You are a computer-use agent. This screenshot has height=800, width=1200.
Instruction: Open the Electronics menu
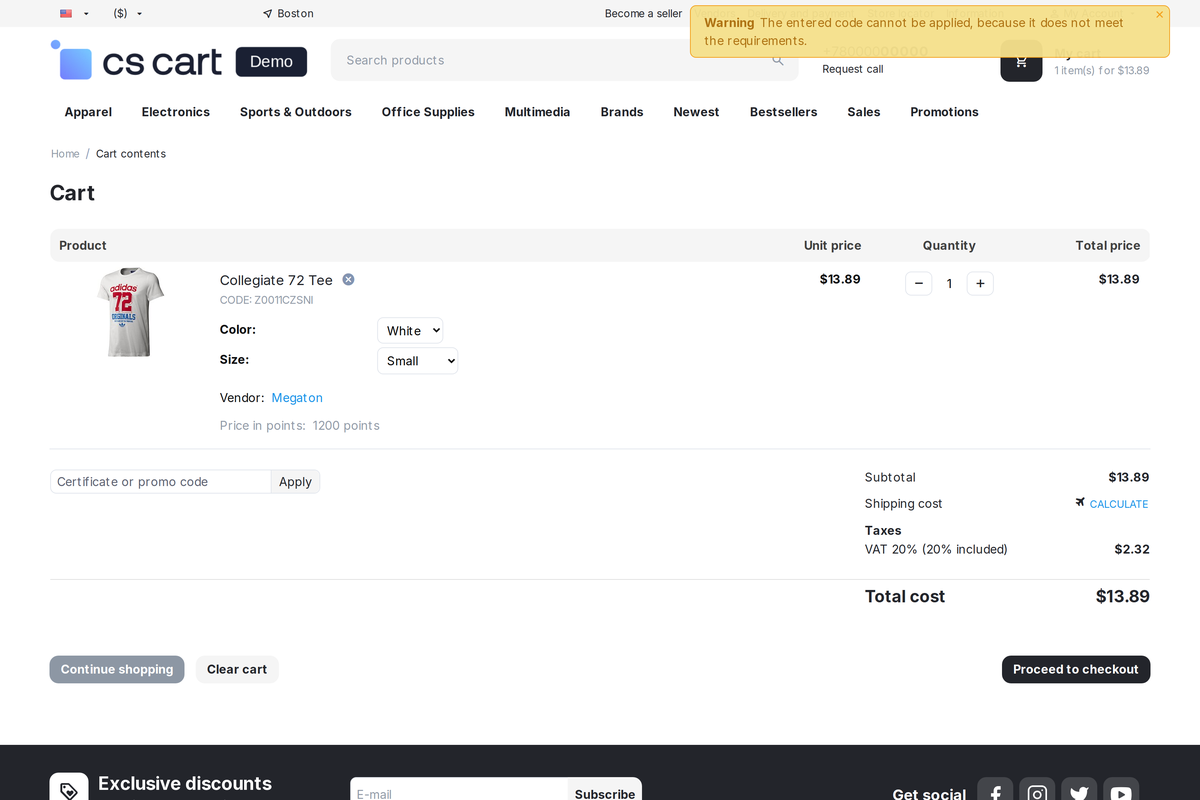(x=176, y=112)
